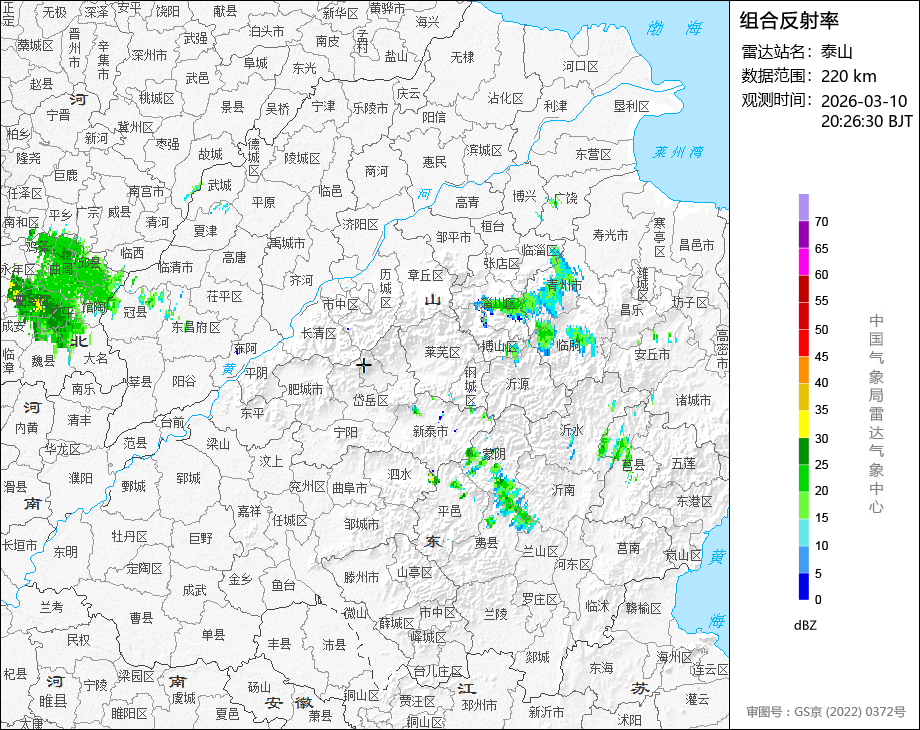Image resolution: width=920 pixels, height=730 pixels.
Task: Click the '黄骅市' map label
Action: pyautogui.click(x=387, y=8)
